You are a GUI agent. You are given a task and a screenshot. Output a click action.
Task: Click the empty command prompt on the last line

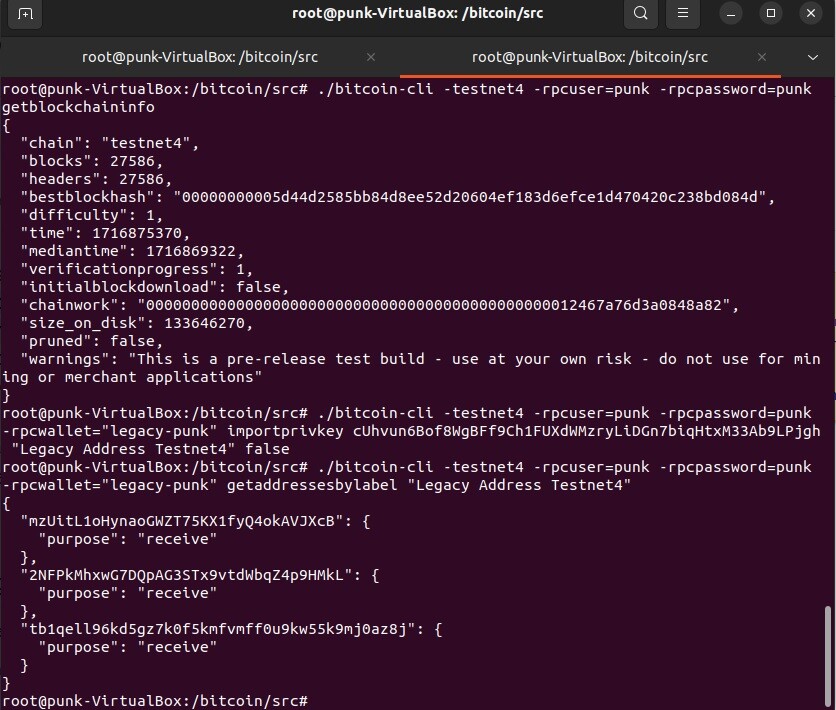coord(155,701)
